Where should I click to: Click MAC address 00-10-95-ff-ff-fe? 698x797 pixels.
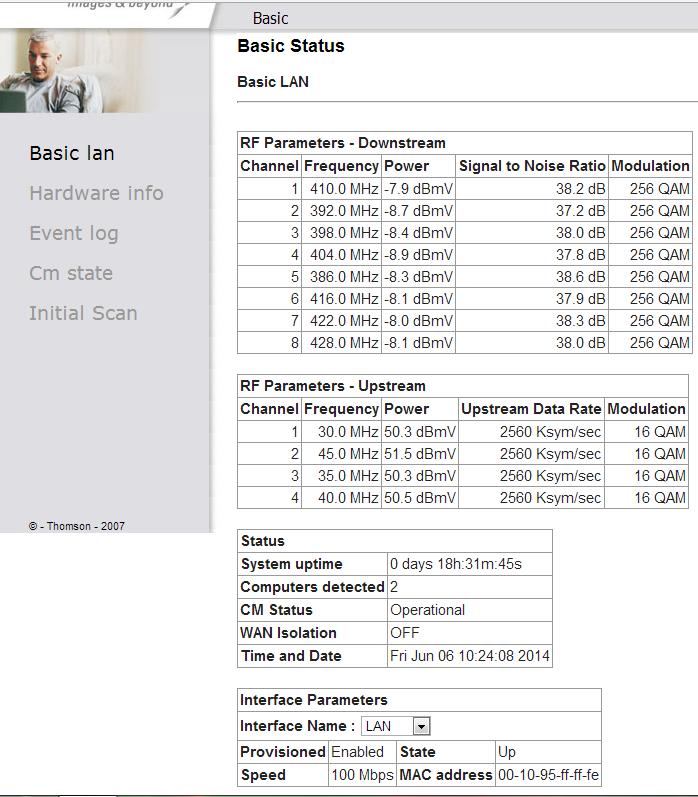point(549,775)
